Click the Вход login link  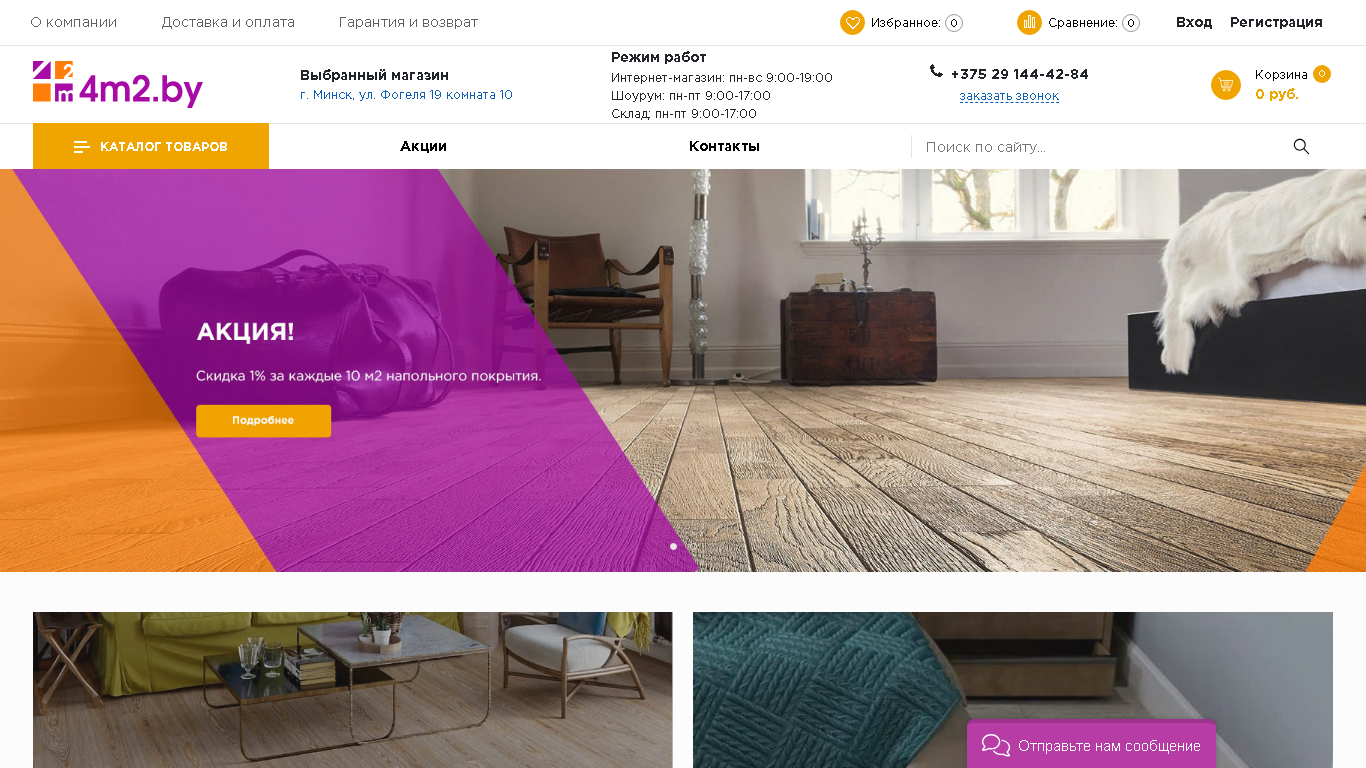1194,22
